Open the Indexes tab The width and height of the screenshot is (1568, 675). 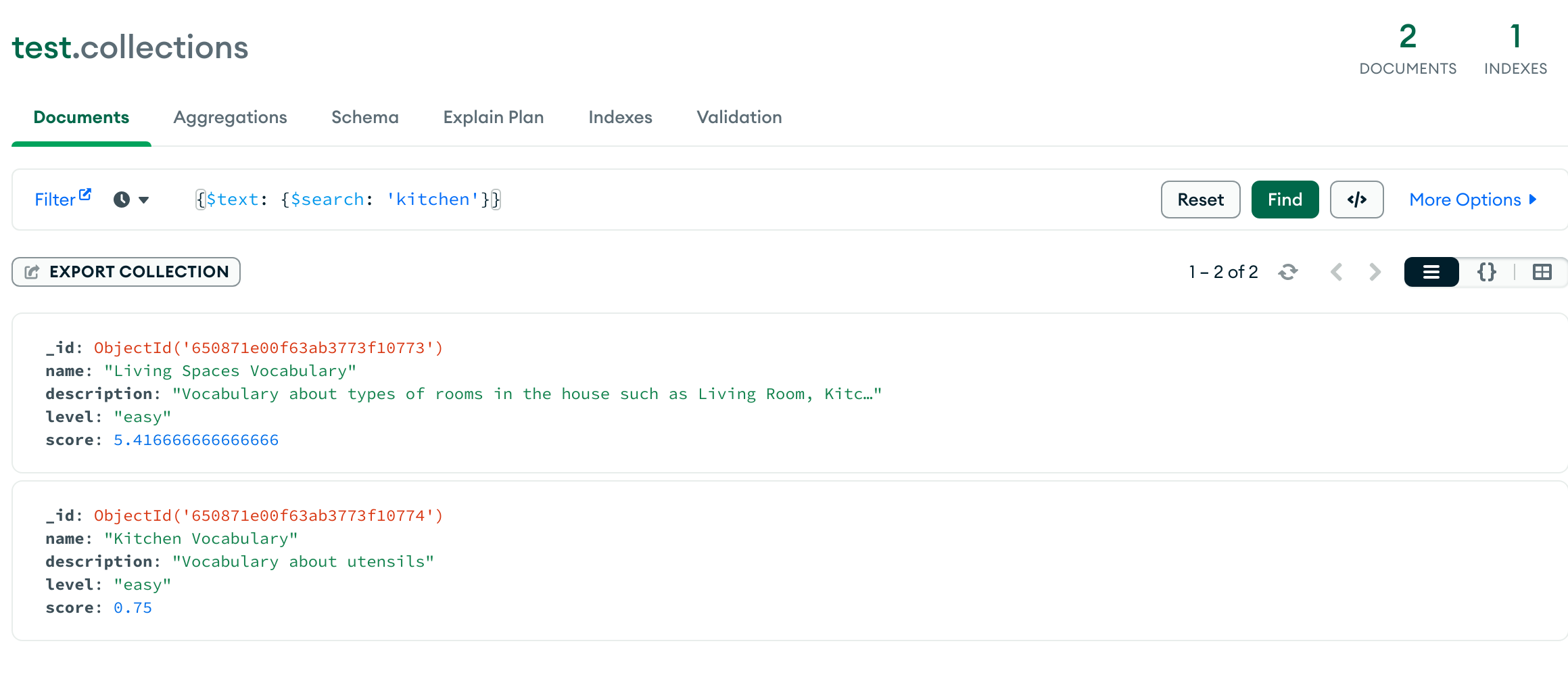coord(620,117)
